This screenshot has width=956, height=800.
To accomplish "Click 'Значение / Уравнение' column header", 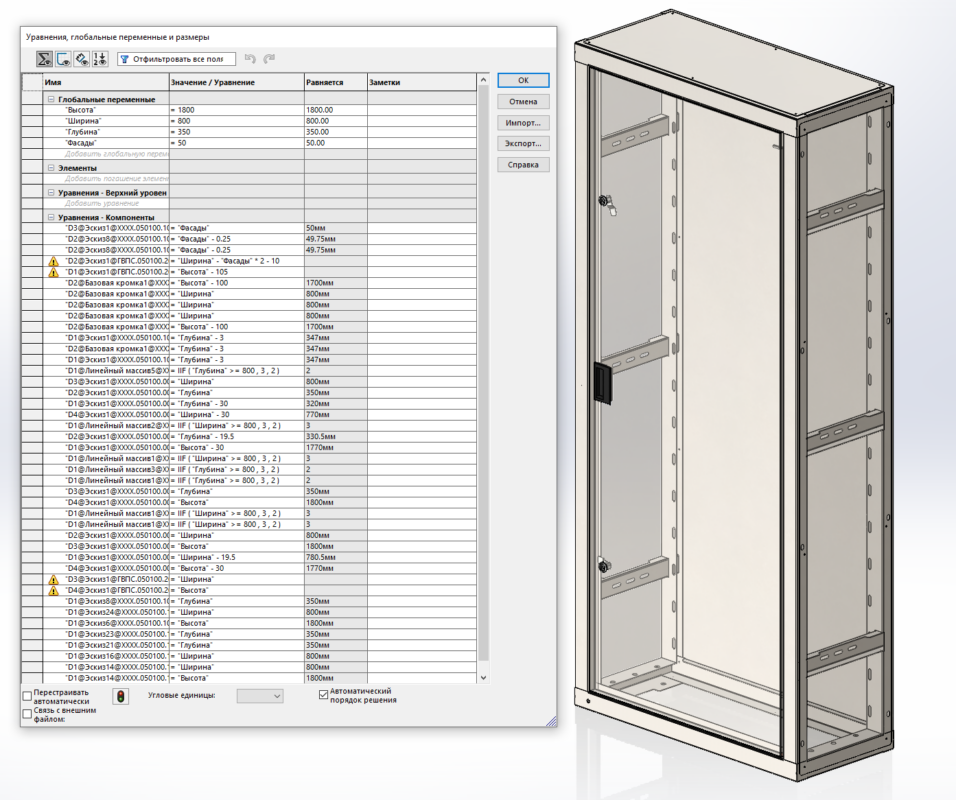I will pos(237,82).
